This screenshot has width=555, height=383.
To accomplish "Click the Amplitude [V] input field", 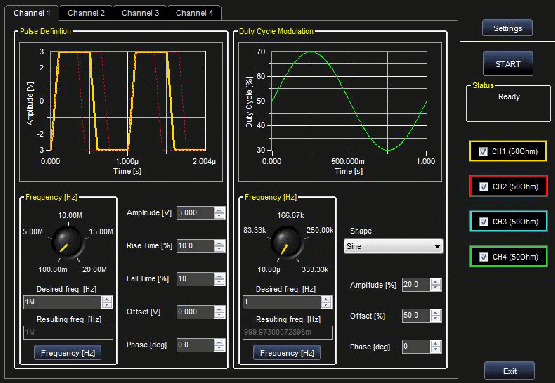I will click(x=195, y=213).
